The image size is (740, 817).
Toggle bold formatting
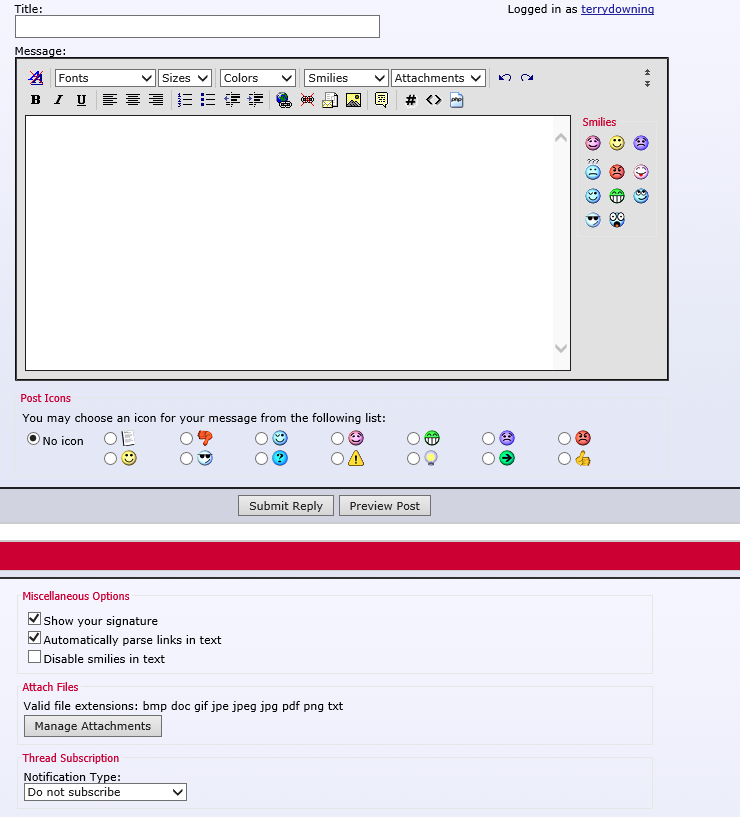(35, 100)
